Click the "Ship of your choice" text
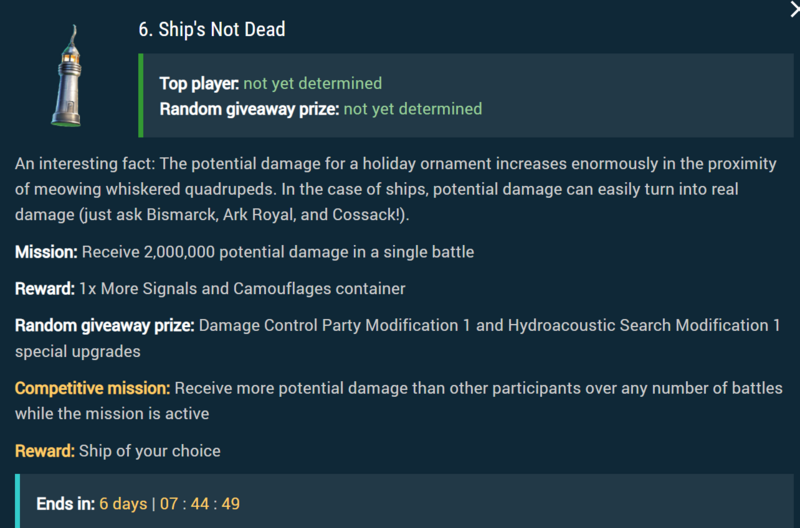 (x=150, y=451)
